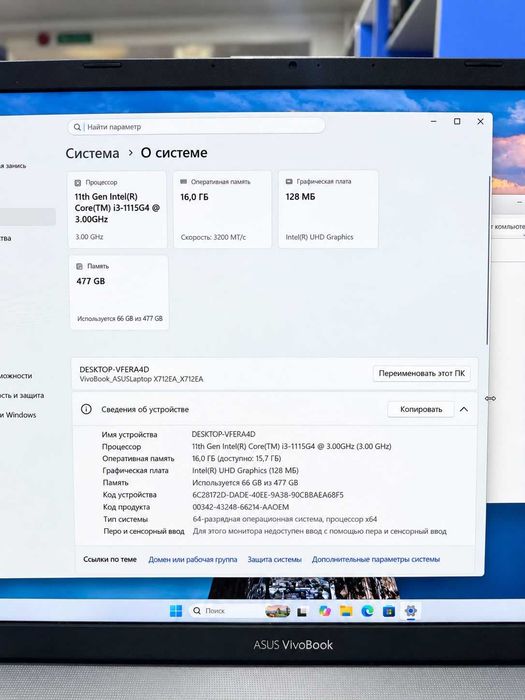525x700 pixels.
Task: Click Используется 66 GB из 477 GB in device details
Action: (245, 483)
